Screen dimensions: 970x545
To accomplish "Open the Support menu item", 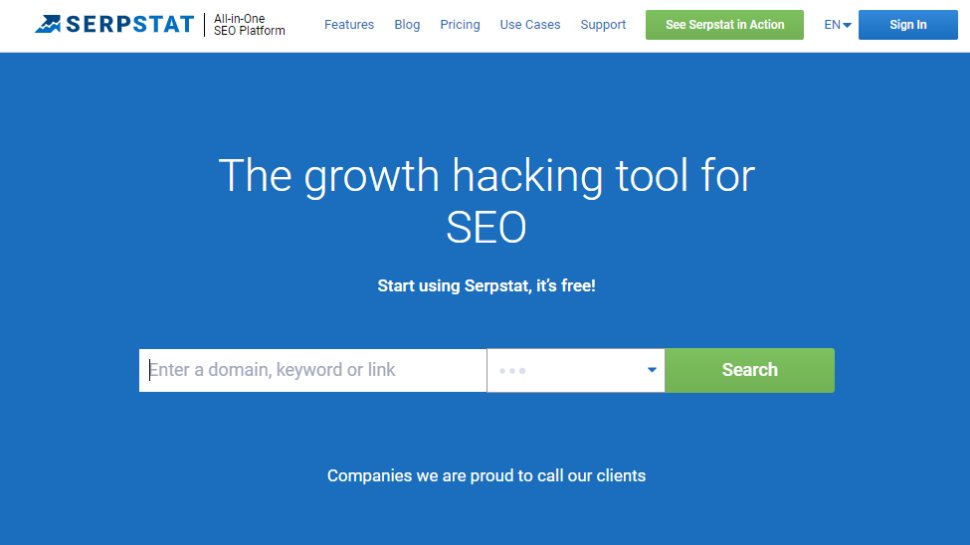I will tap(603, 25).
